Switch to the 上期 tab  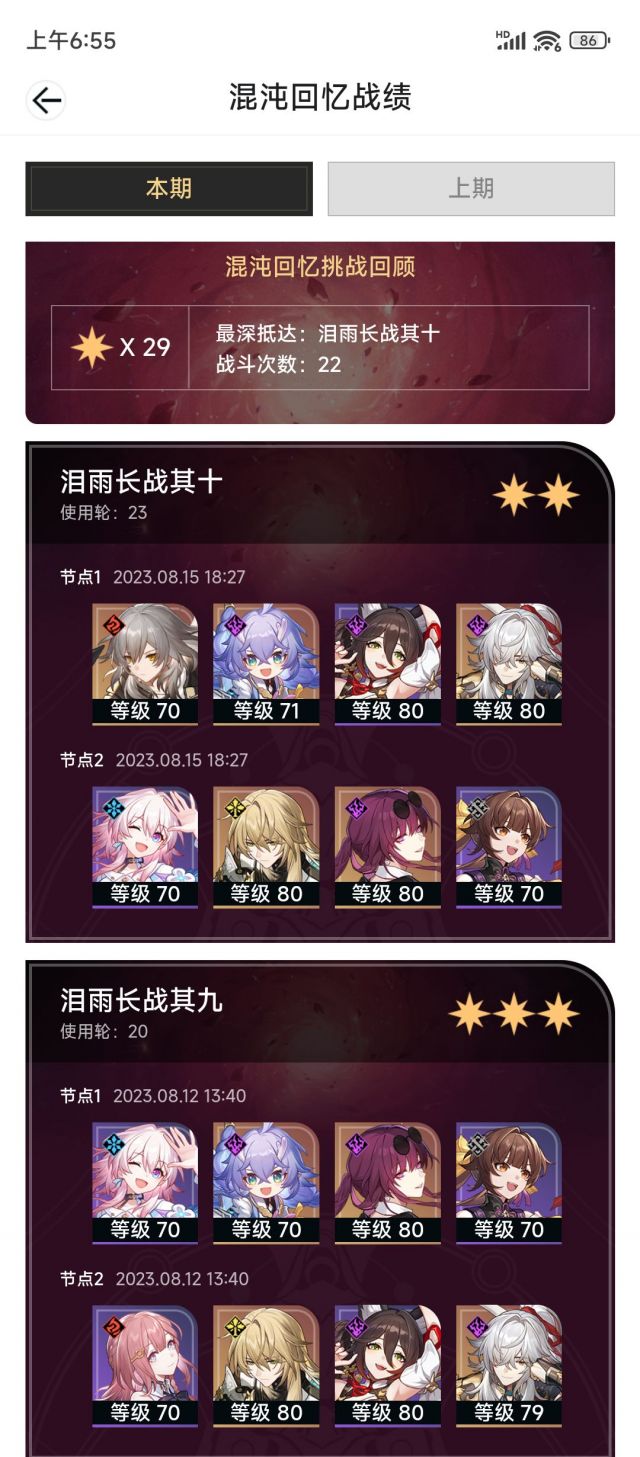click(471, 189)
